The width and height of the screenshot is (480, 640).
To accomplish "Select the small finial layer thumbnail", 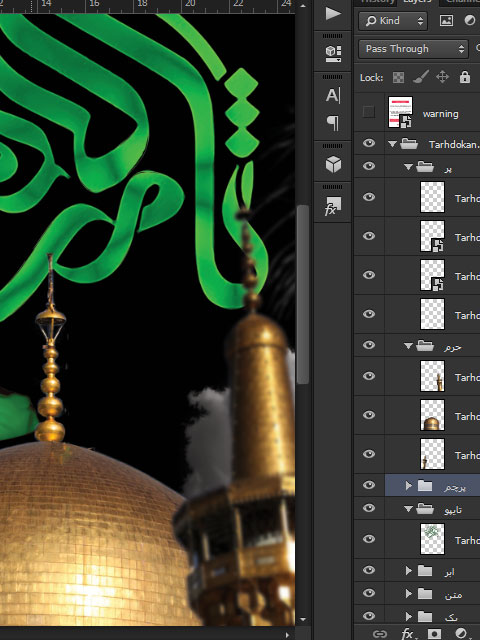I will point(432,454).
